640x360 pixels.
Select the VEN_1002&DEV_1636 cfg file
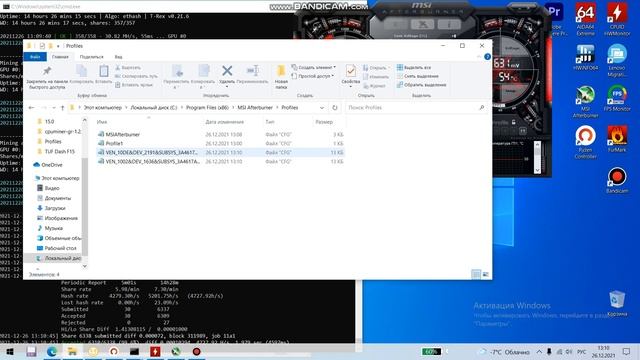(x=220, y=162)
